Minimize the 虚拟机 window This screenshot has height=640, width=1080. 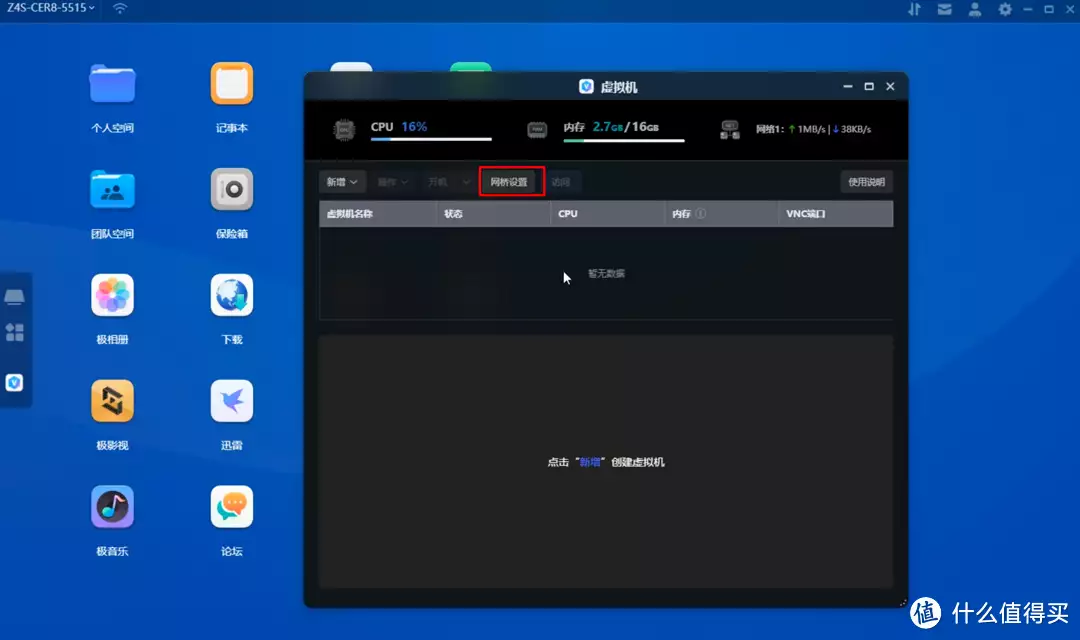(848, 86)
